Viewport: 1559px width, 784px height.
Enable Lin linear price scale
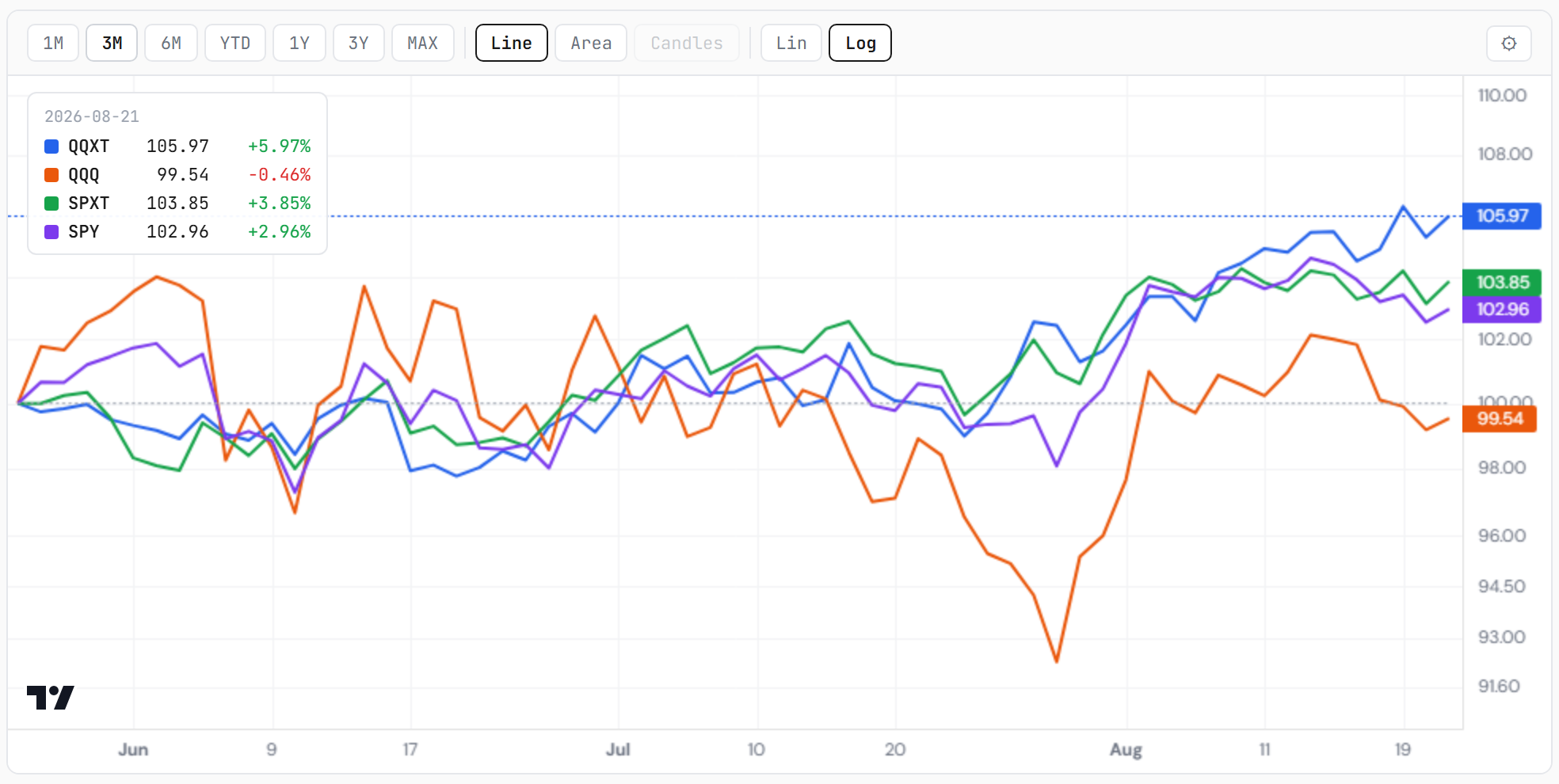(791, 43)
